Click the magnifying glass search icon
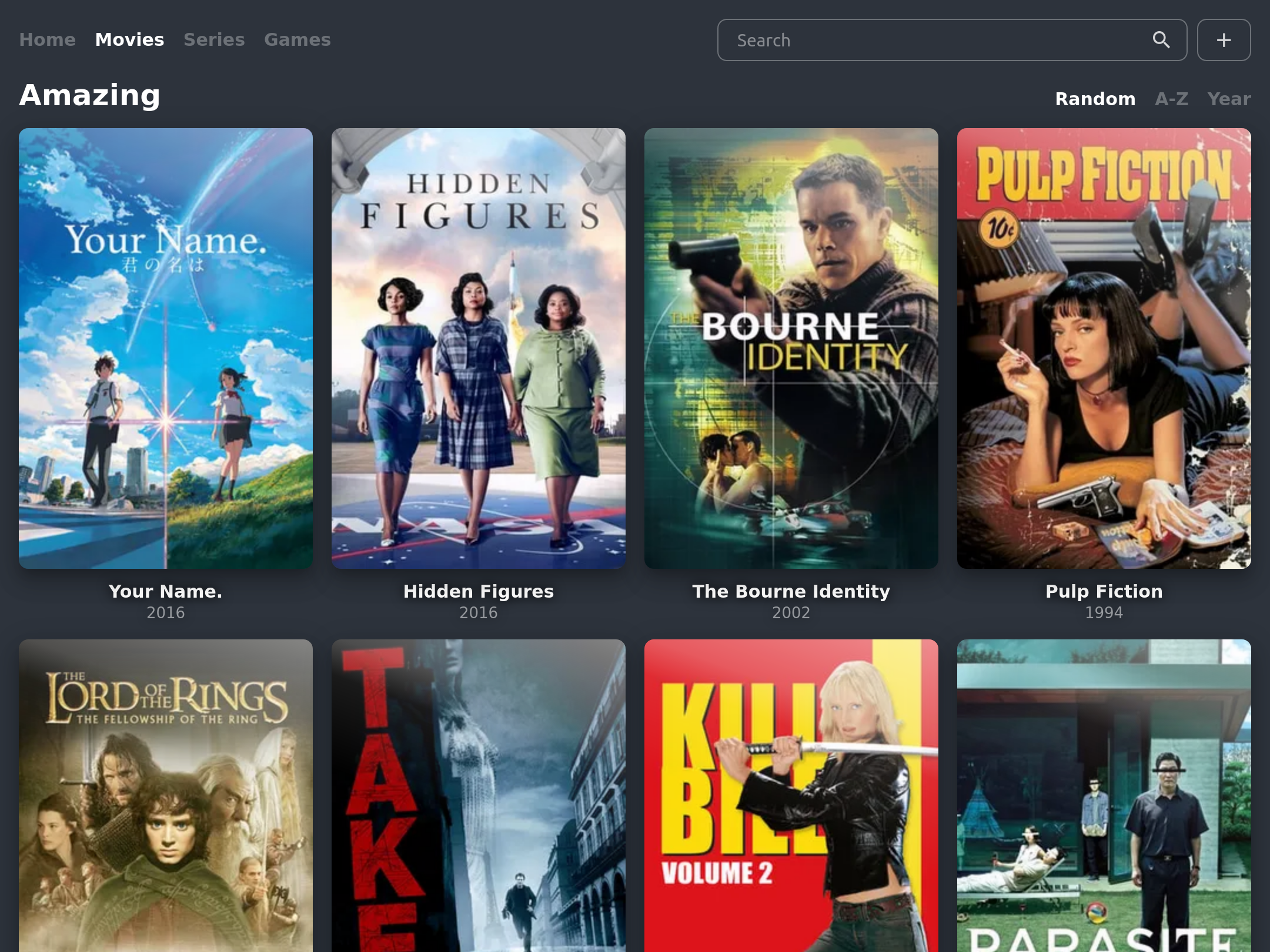The image size is (1270, 952). (x=1161, y=40)
